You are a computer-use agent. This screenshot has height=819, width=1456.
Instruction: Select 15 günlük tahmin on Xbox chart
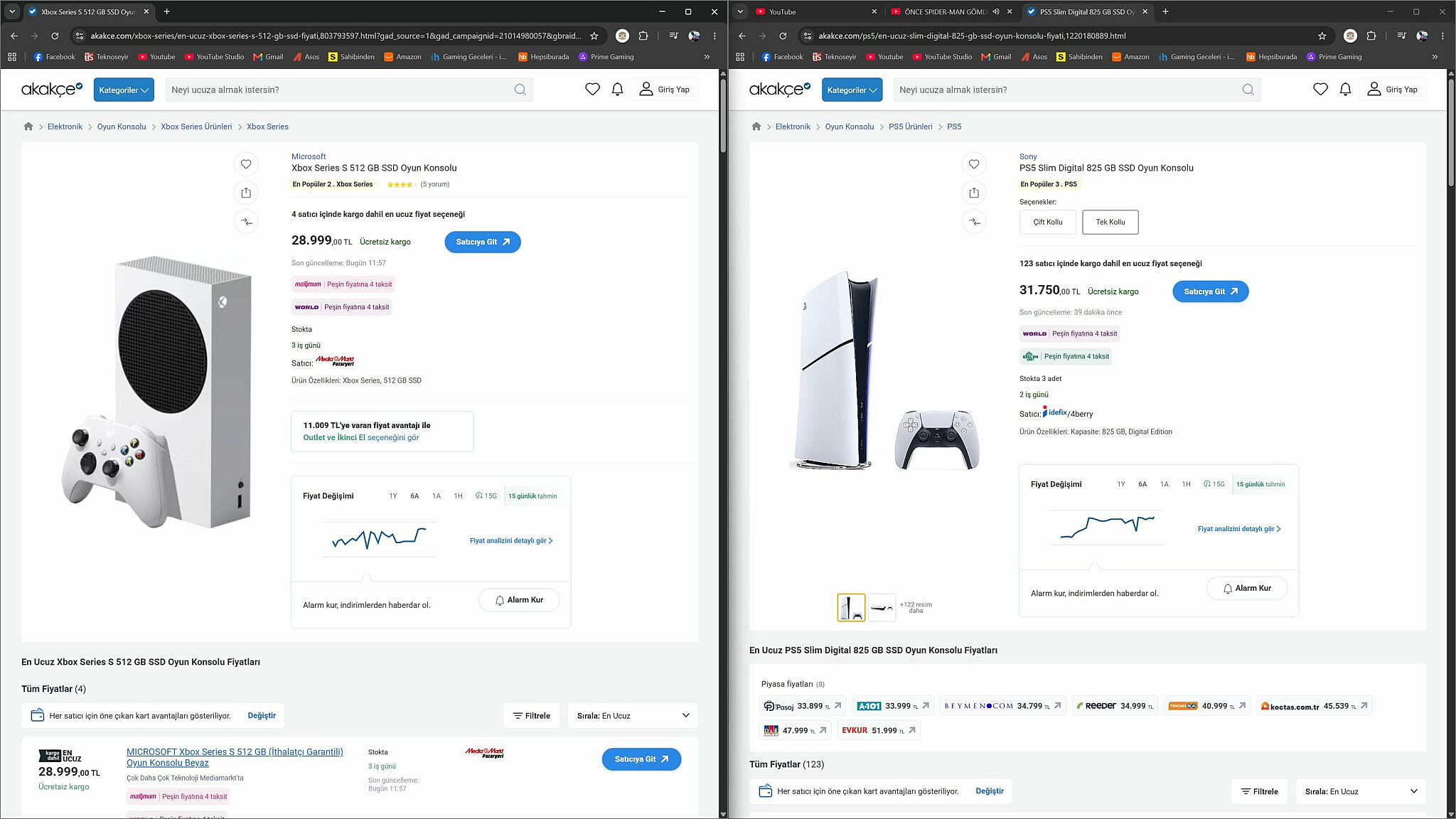coord(532,496)
